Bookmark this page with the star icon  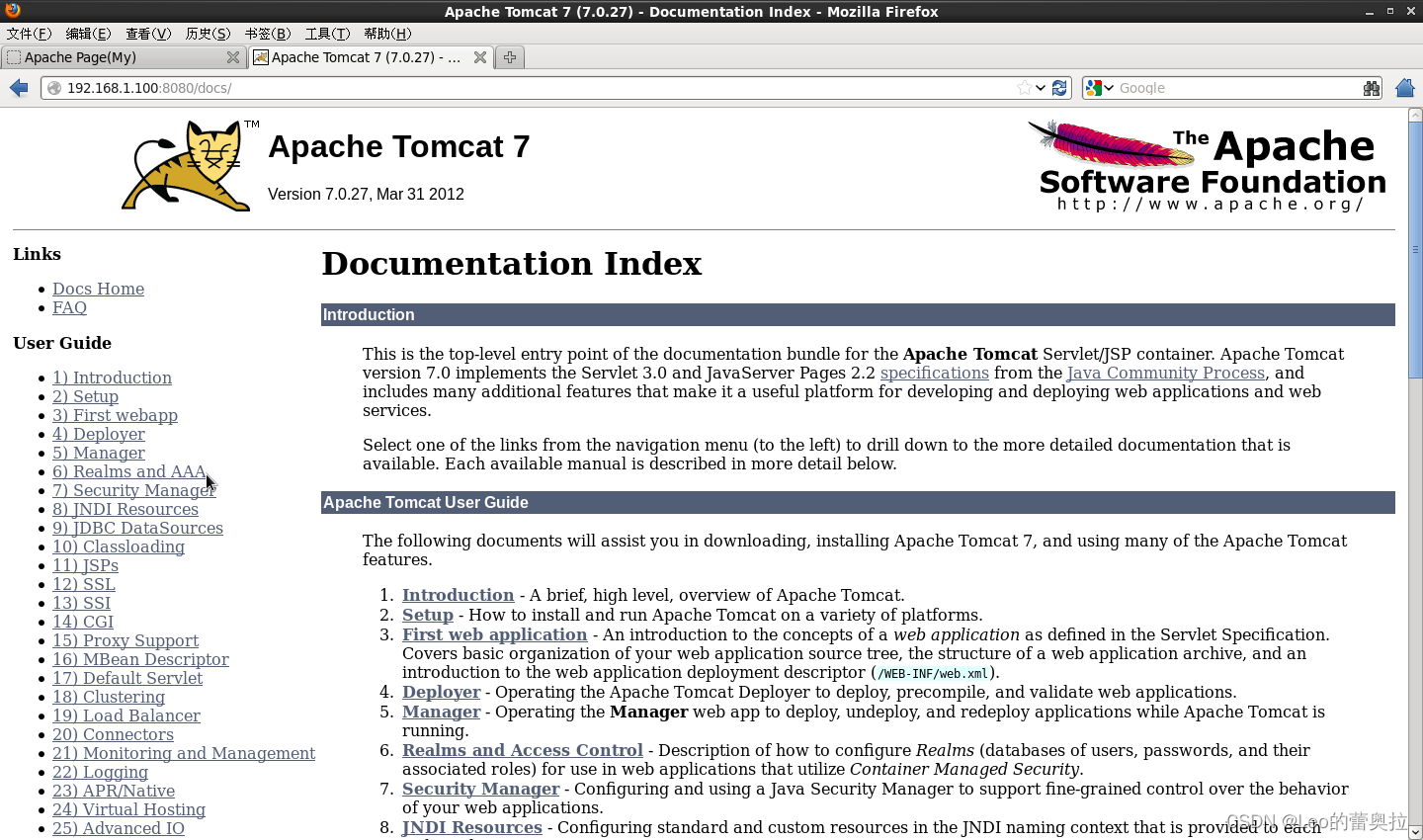click(x=1024, y=88)
